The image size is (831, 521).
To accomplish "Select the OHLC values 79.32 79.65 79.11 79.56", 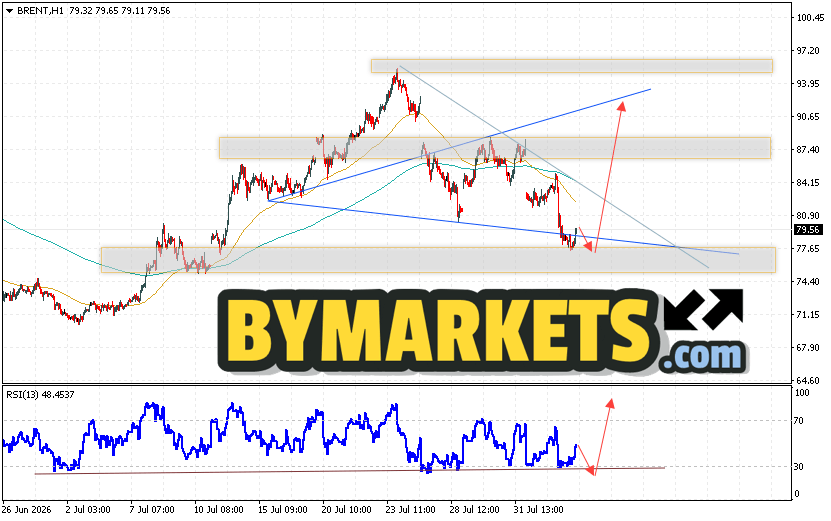I will 120,11.
